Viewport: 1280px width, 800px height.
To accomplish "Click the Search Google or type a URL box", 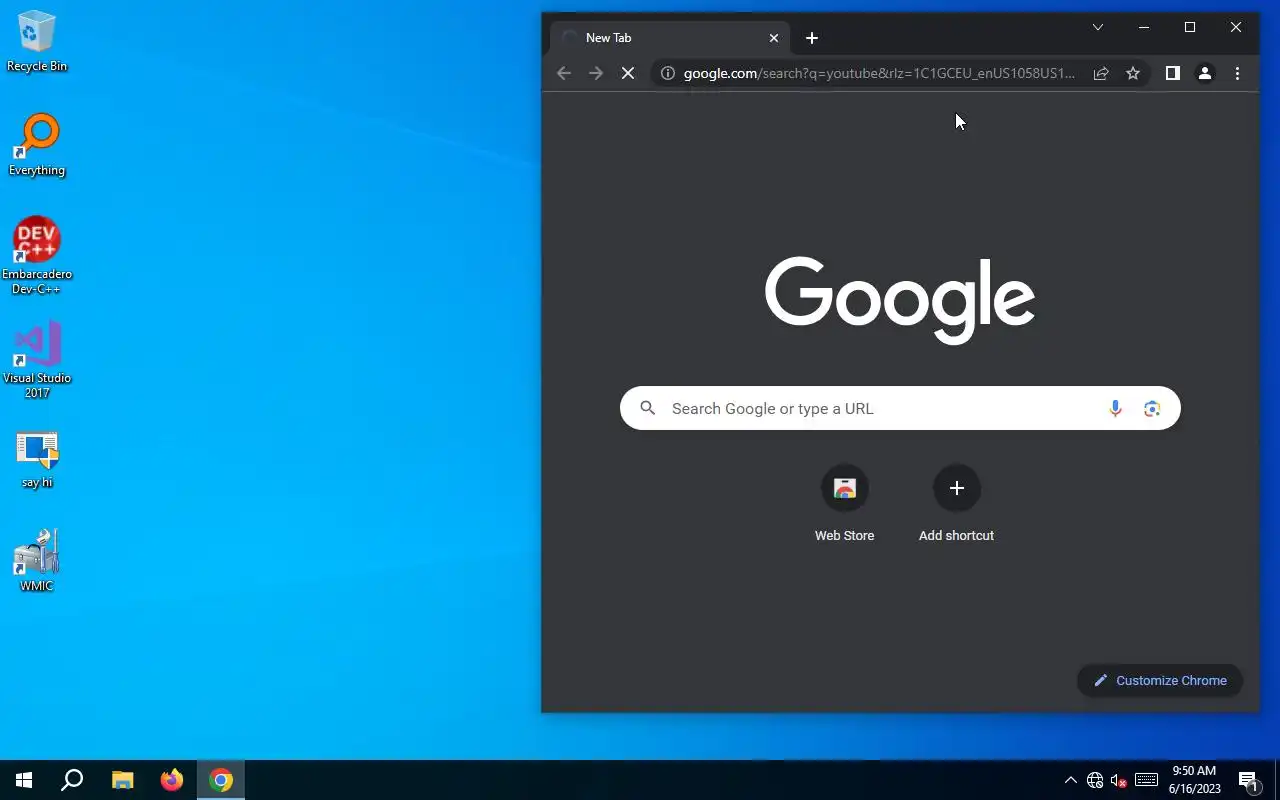I will coord(900,408).
